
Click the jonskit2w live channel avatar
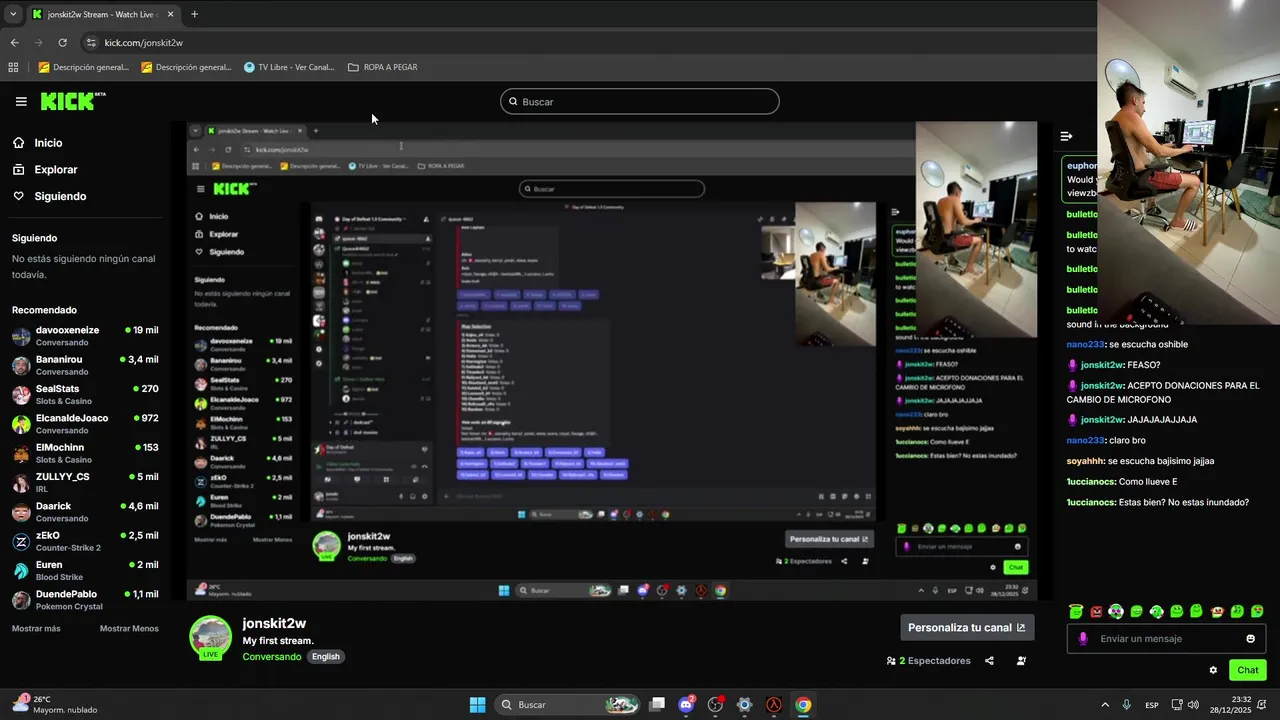point(210,638)
